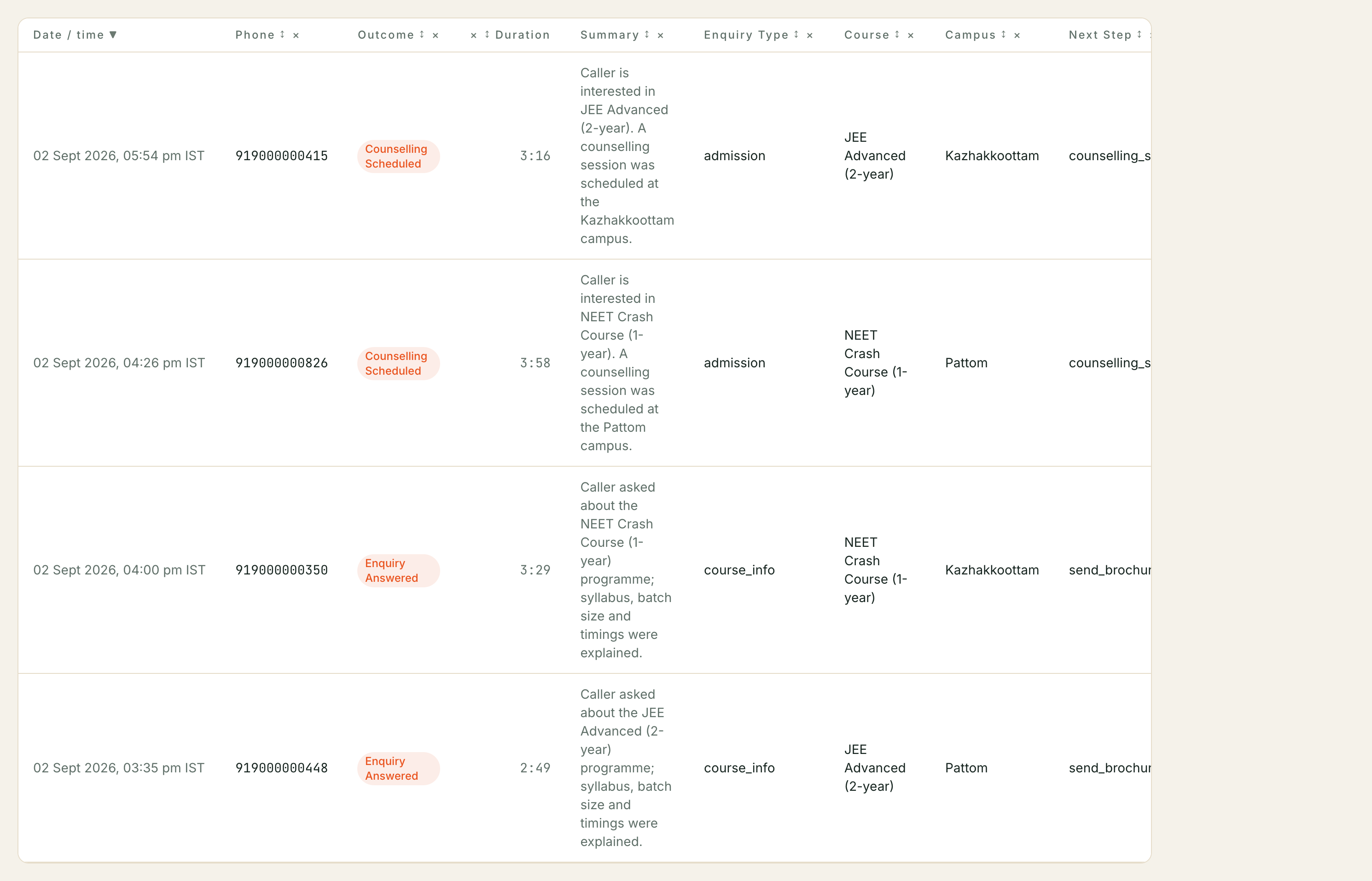Select the Enquiry Answered badge for 919000000448
Image resolution: width=1372 pixels, height=881 pixels.
pyautogui.click(x=398, y=768)
